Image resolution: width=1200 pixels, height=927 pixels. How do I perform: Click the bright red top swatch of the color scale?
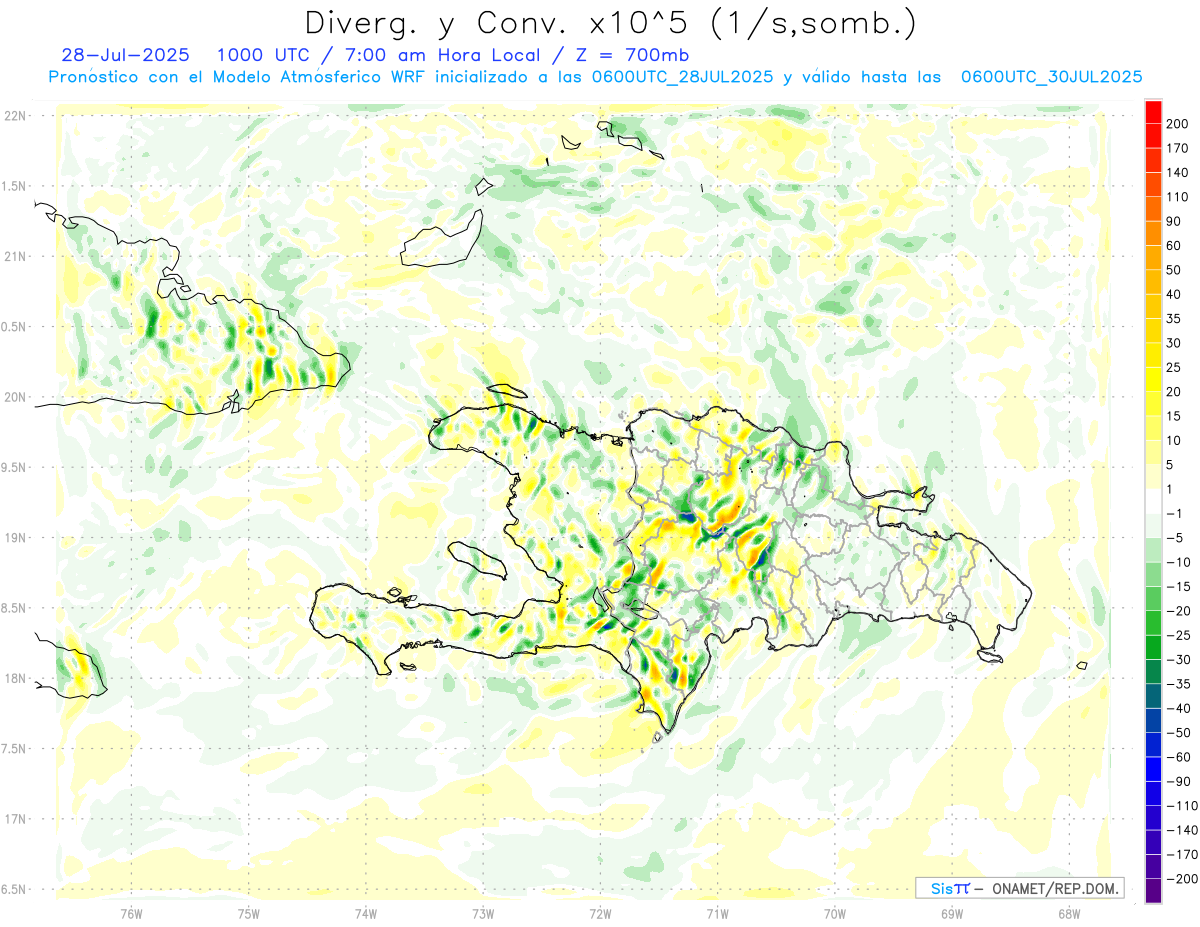(x=1153, y=111)
